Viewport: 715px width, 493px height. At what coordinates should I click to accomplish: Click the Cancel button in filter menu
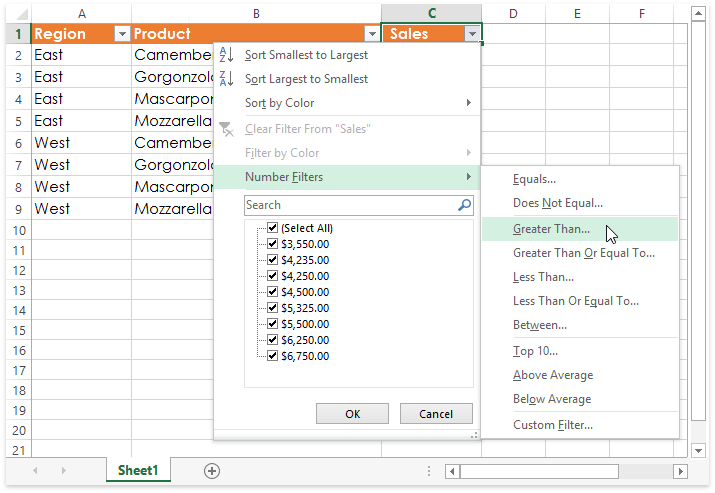pos(436,414)
